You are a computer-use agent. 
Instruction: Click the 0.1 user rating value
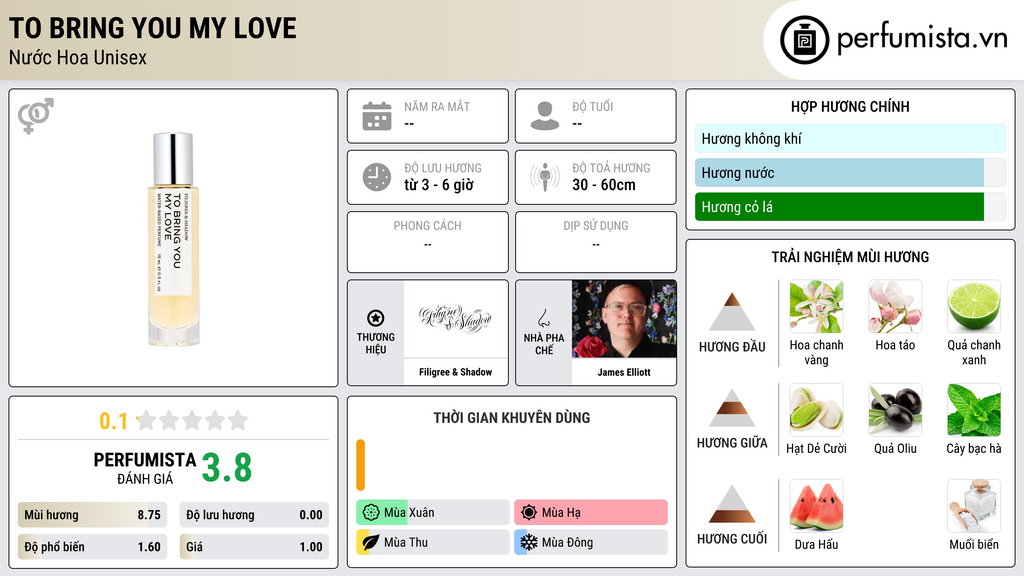coord(113,421)
